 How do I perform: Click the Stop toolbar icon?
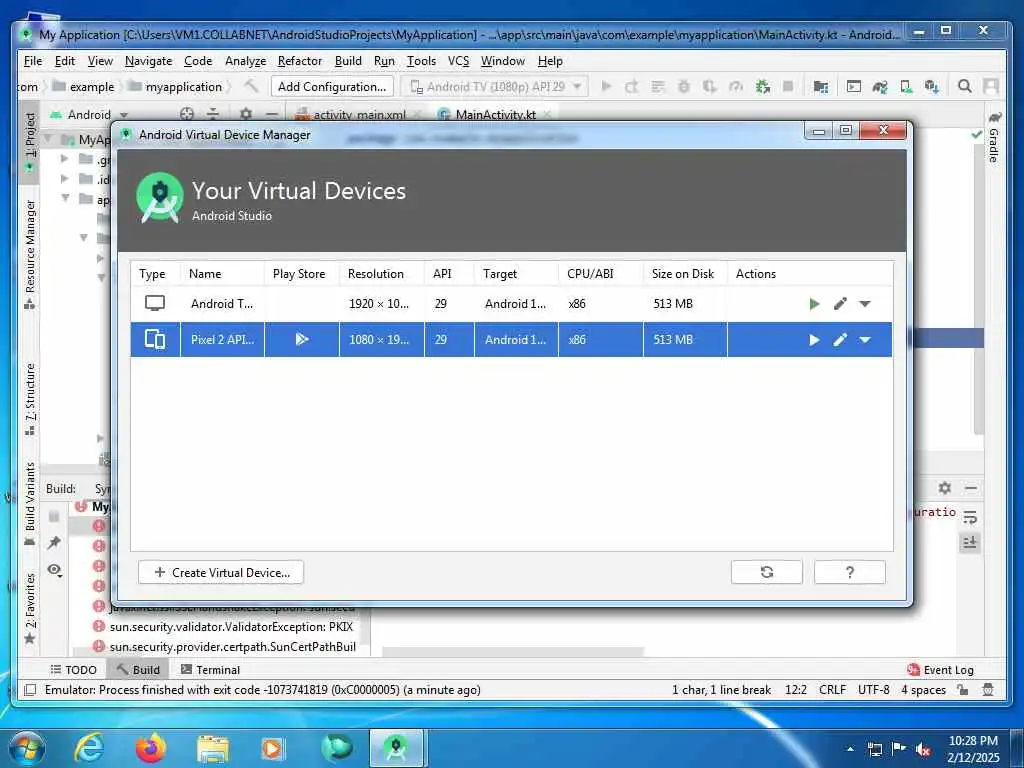(788, 86)
